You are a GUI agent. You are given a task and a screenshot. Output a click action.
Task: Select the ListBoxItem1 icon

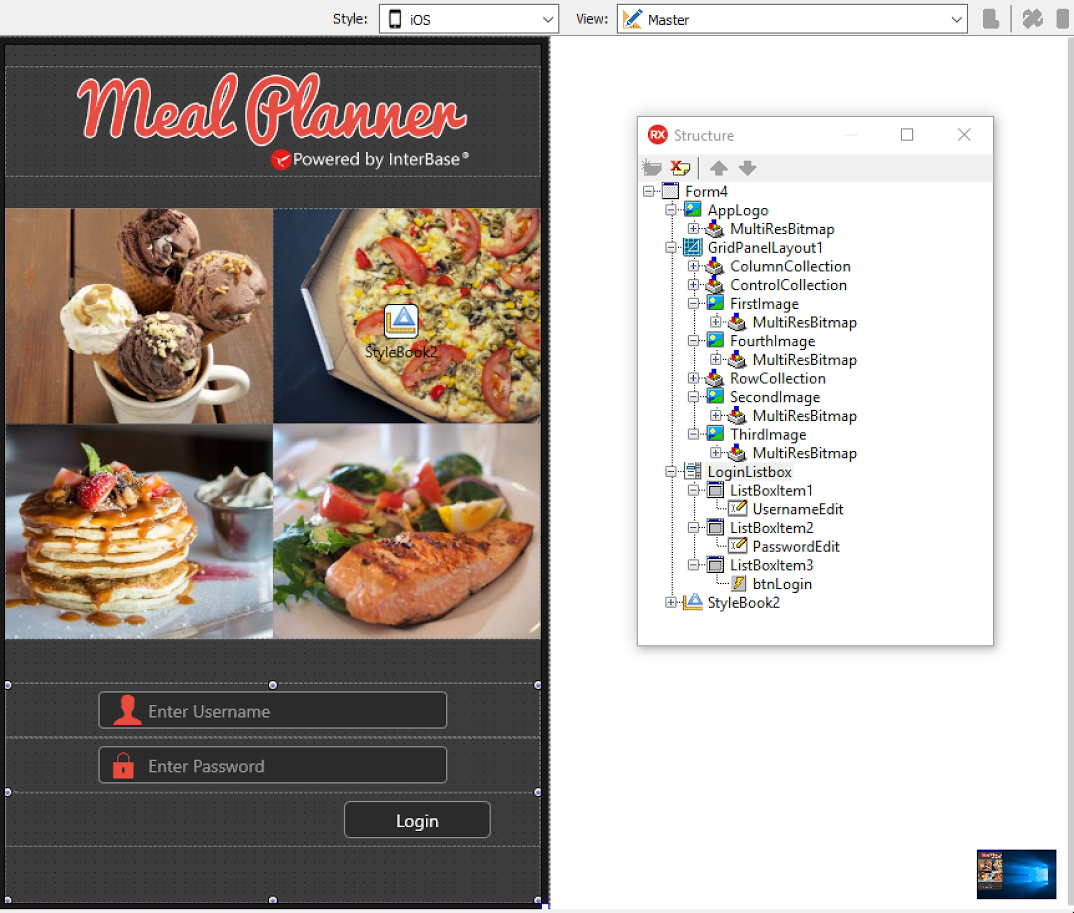point(715,490)
